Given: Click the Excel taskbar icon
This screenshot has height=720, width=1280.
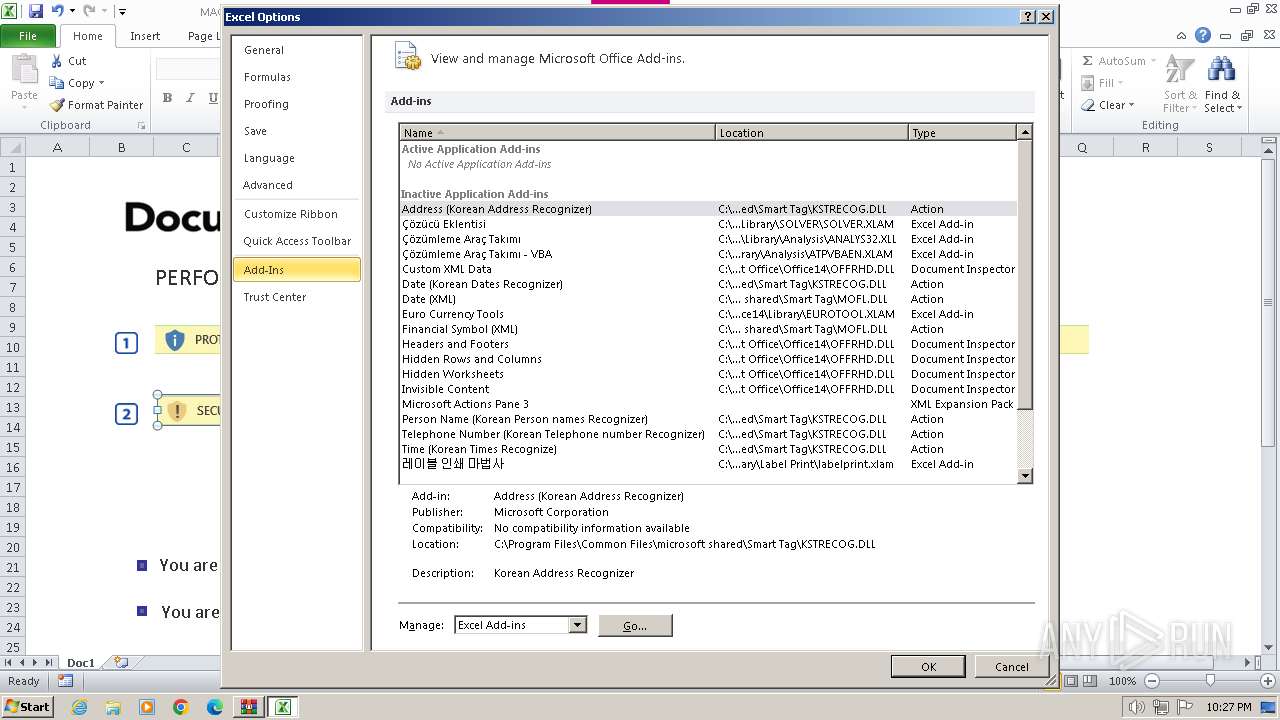Looking at the screenshot, I should click(282, 707).
